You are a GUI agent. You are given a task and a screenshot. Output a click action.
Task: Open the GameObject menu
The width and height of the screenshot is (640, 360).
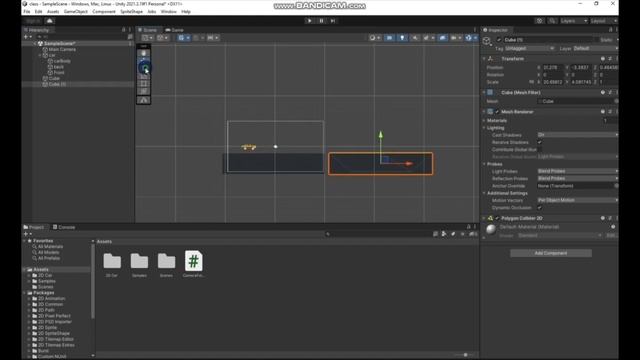[76, 12]
